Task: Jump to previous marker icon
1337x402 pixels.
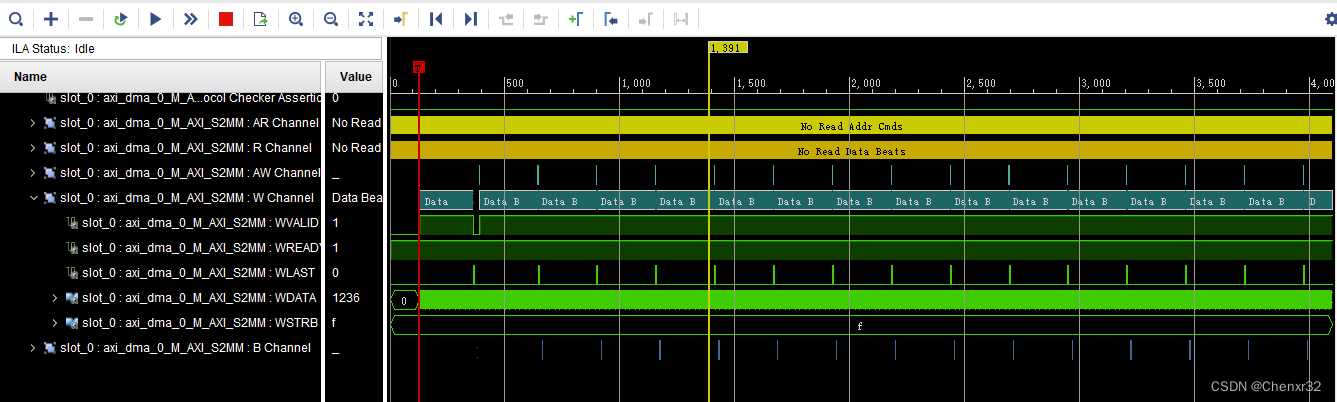Action: coord(610,18)
